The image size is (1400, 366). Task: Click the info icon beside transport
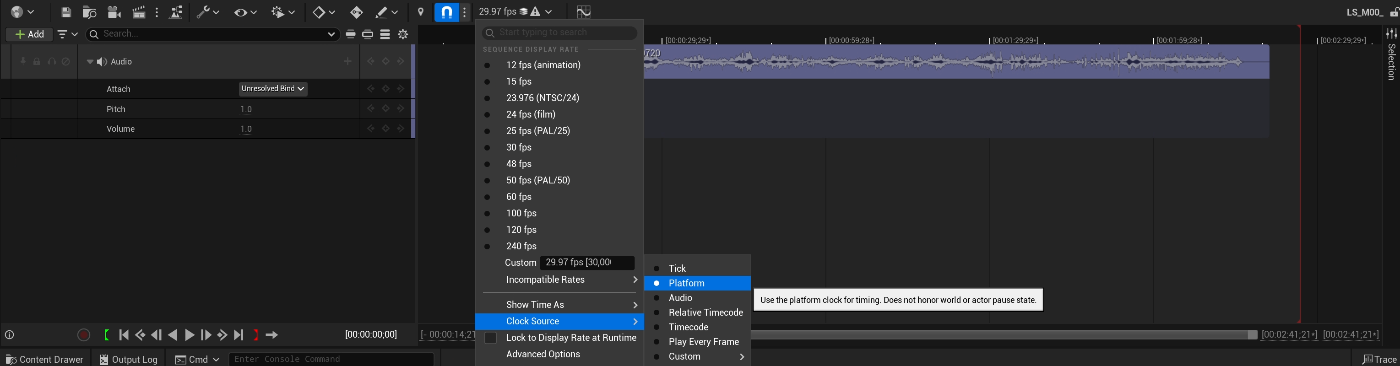click(9, 335)
